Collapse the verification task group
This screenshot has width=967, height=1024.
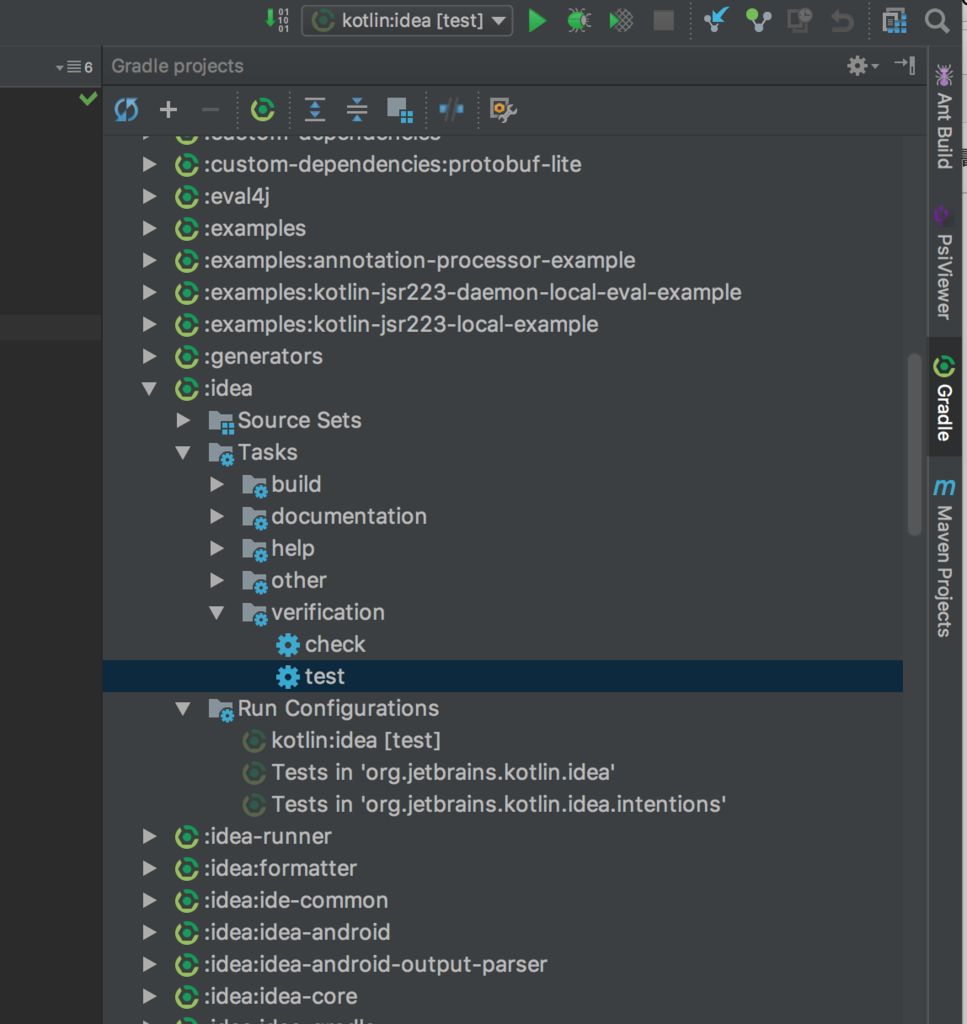[217, 612]
